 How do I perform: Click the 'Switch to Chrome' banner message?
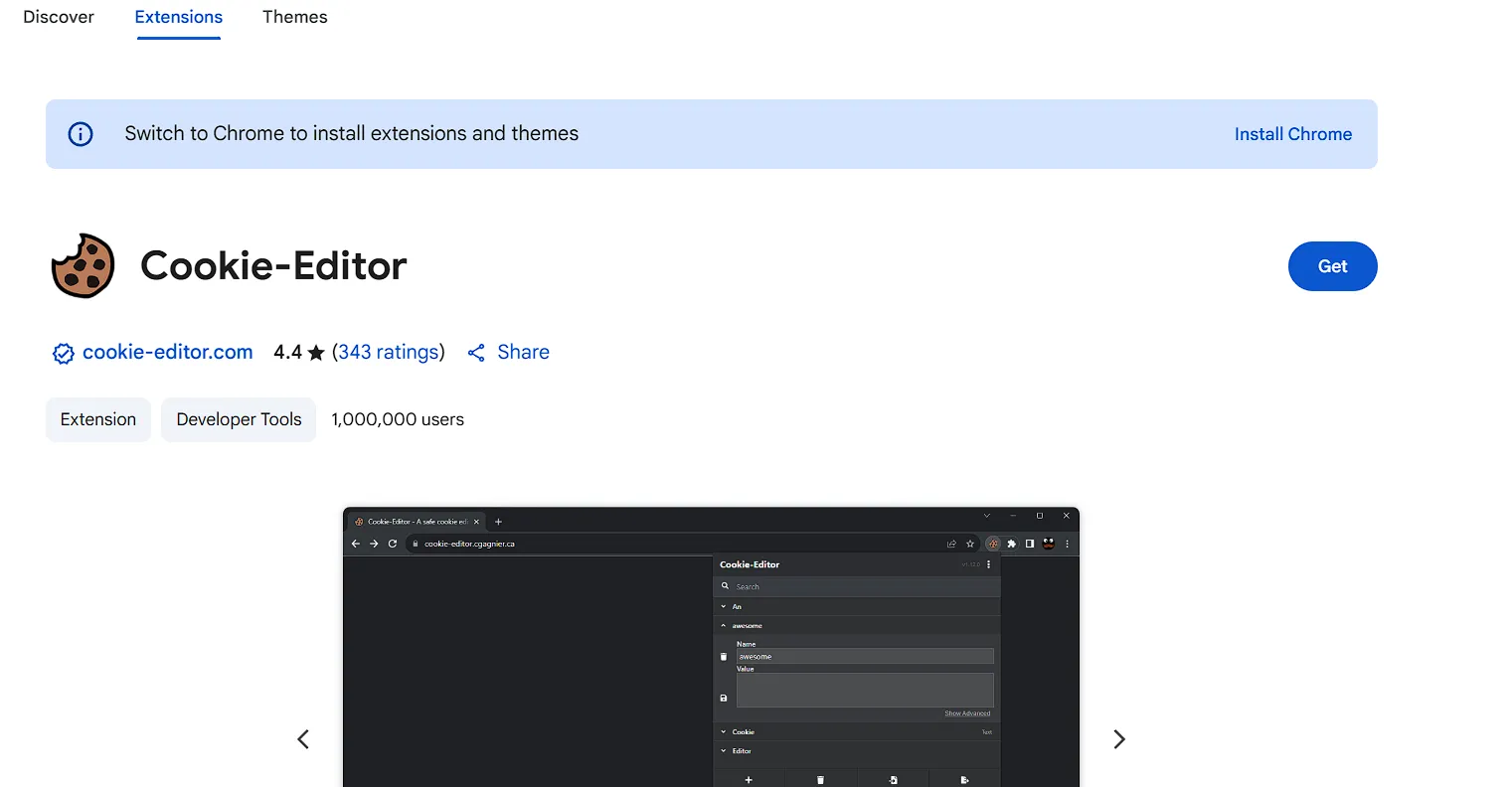pos(352,133)
